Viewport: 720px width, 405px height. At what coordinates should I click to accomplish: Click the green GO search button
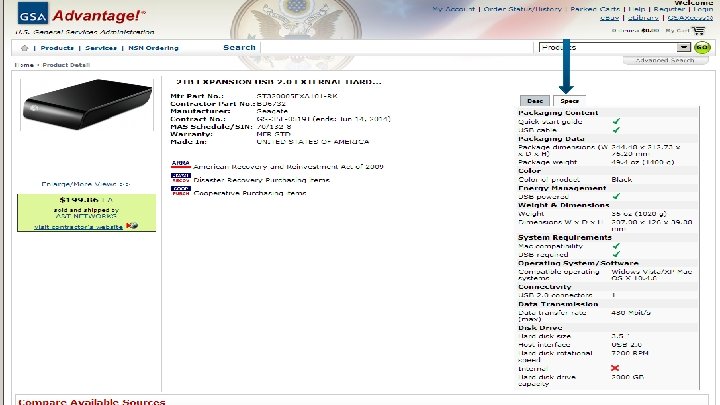[x=702, y=47]
